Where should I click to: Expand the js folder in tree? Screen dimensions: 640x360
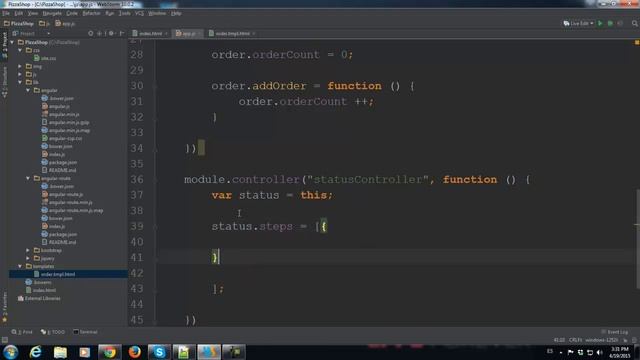pos(20,74)
